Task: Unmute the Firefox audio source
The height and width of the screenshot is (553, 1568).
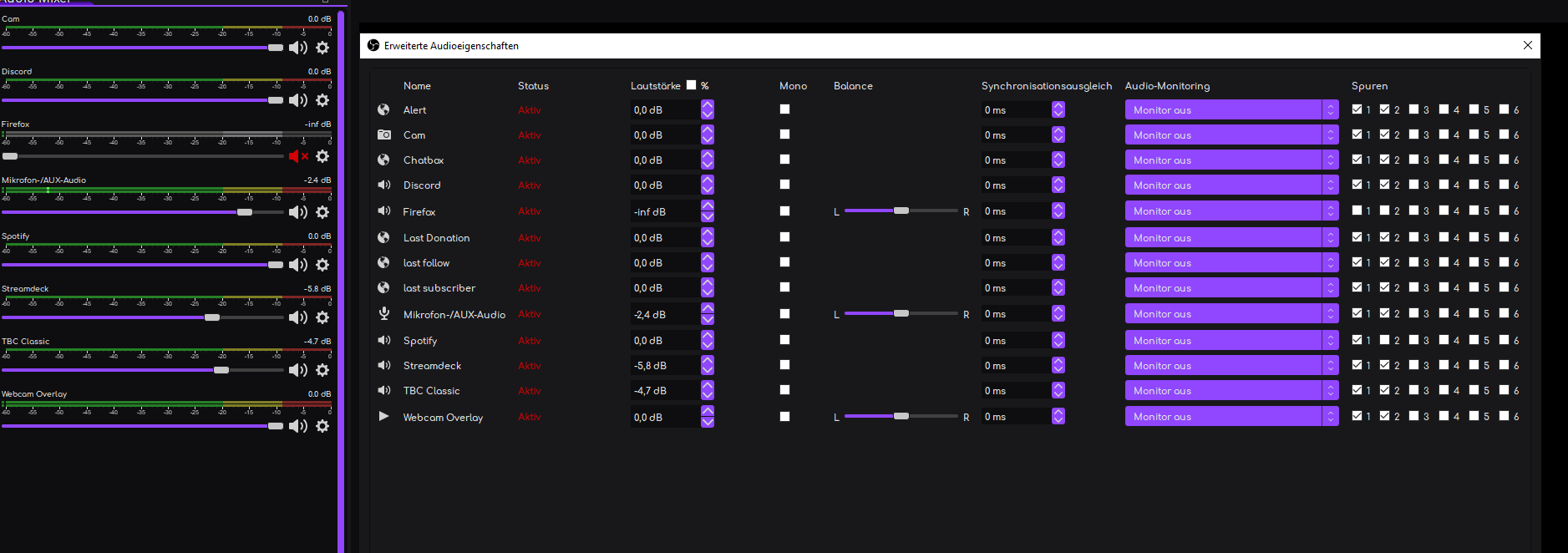Action: click(x=297, y=156)
